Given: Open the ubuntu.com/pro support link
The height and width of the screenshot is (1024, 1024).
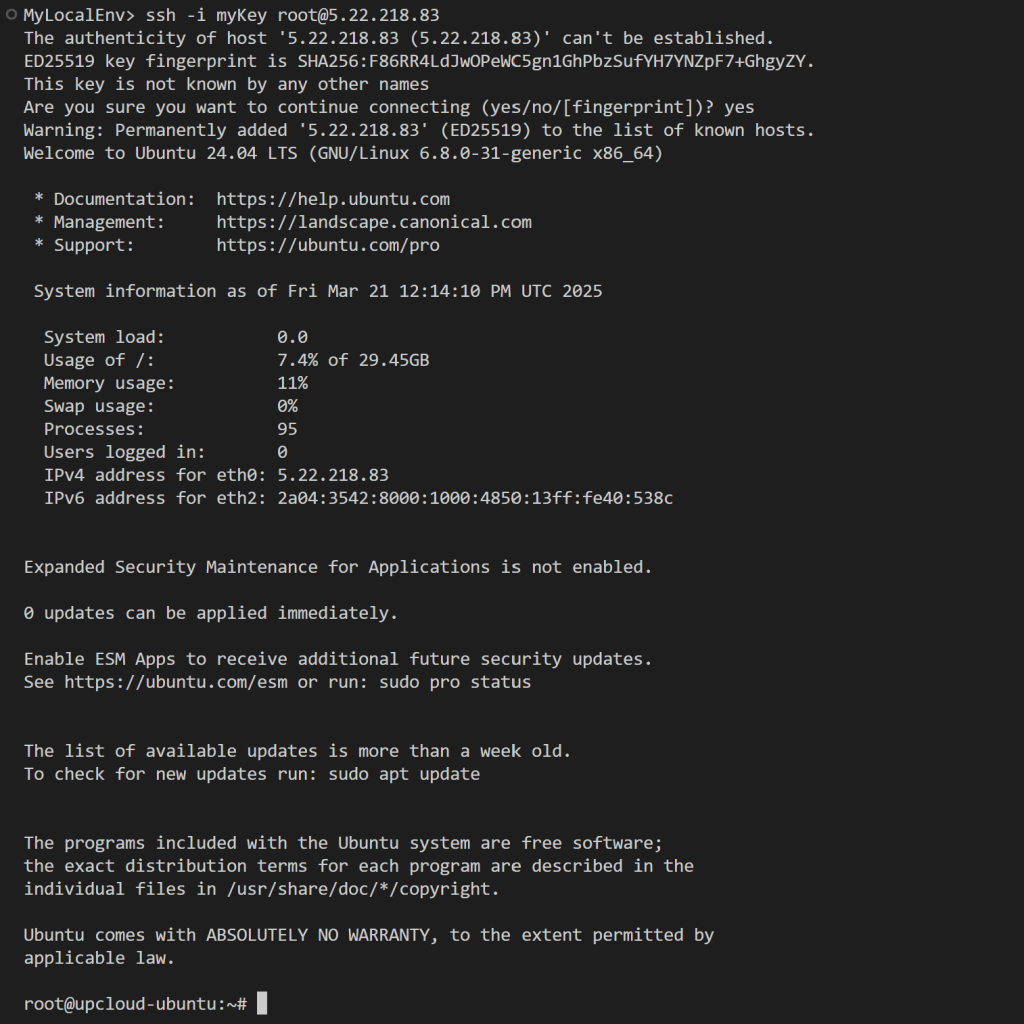Looking at the screenshot, I should tap(328, 245).
